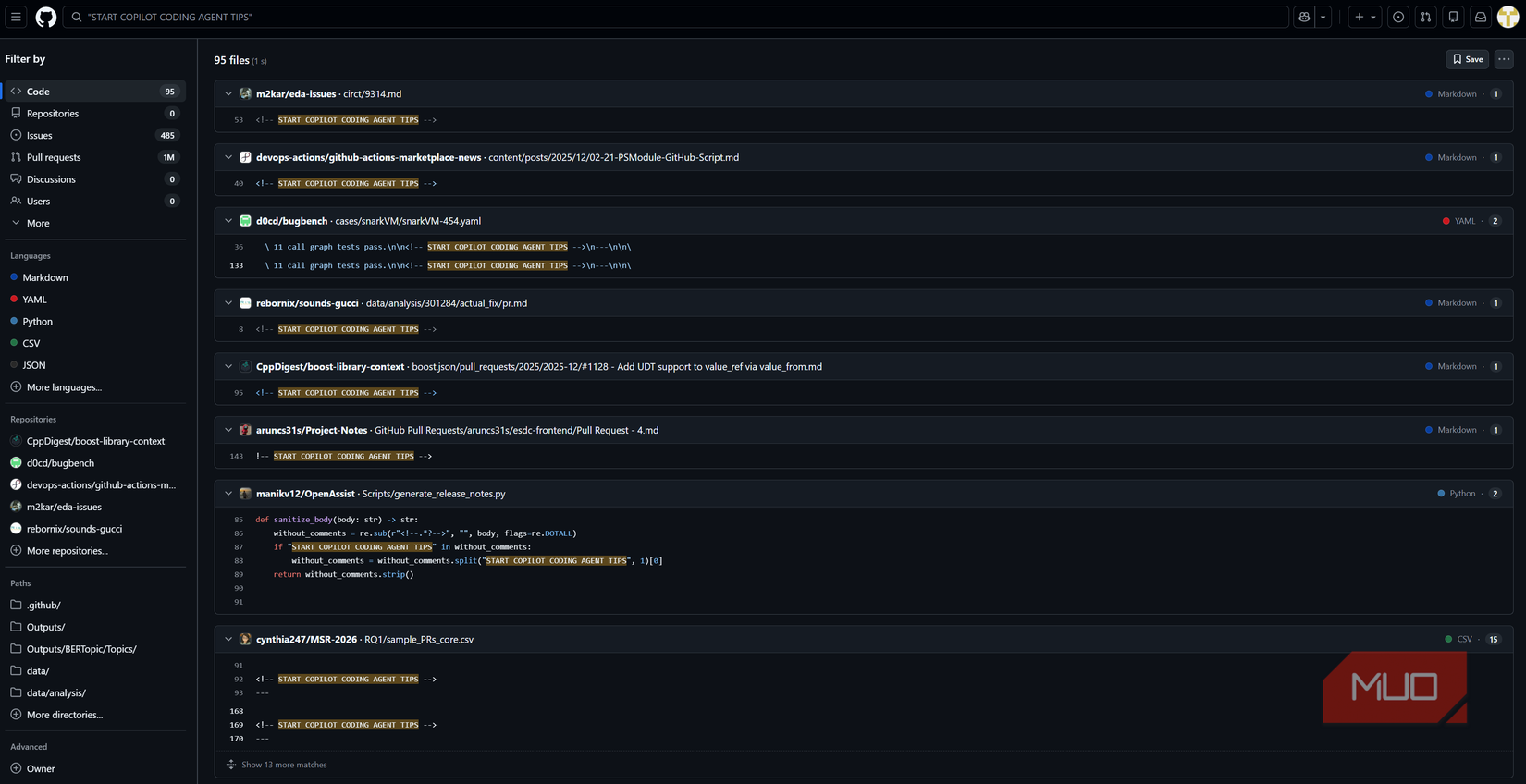Go to the GitHub home logo
The height and width of the screenshot is (784, 1526).
click(45, 17)
